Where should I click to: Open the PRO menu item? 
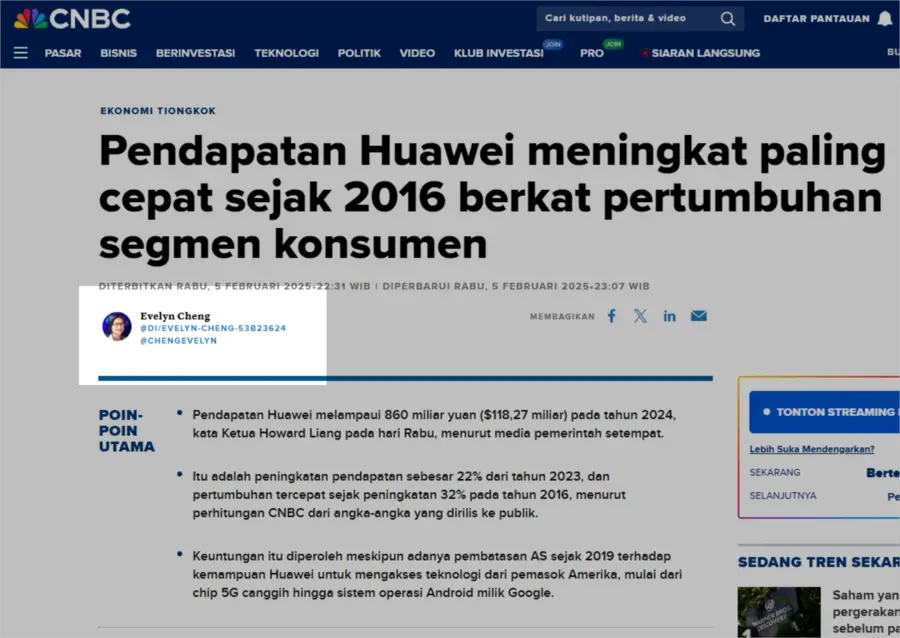tap(592, 53)
